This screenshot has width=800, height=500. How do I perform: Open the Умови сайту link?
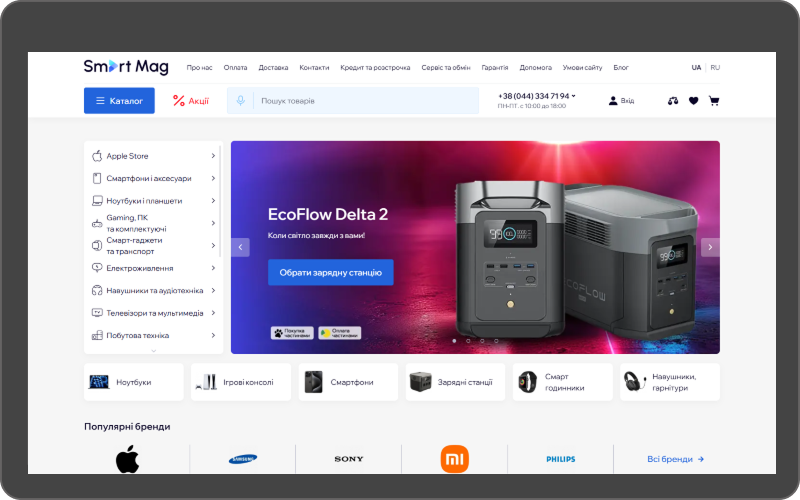click(x=582, y=67)
